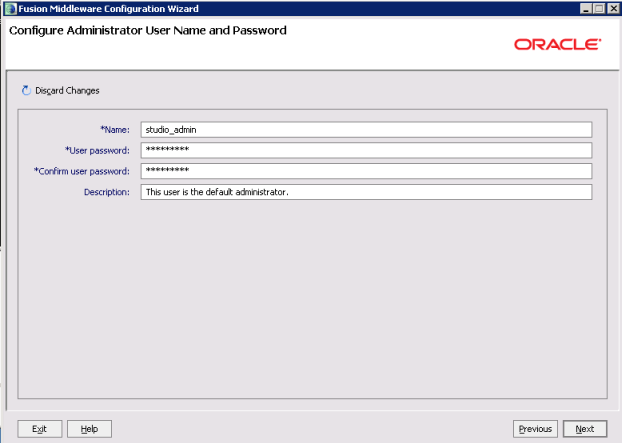Open Help for this wizard page

(89, 429)
